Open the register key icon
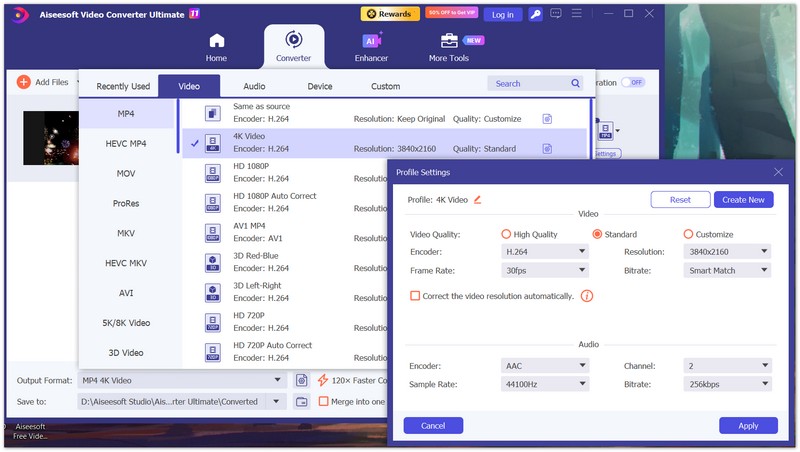 coord(535,14)
